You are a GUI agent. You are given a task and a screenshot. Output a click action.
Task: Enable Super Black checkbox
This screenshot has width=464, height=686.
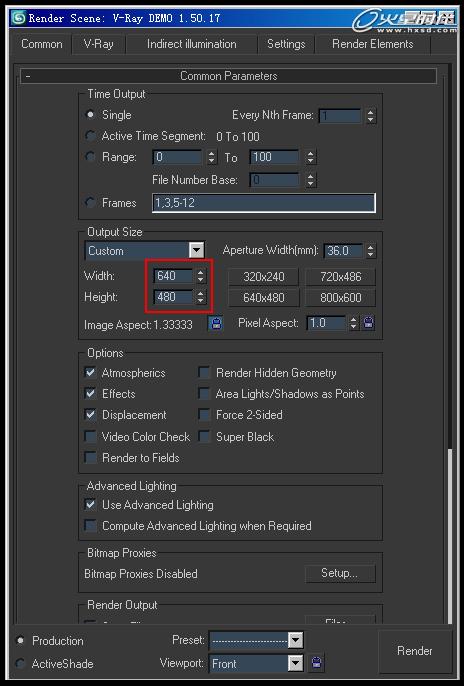(204, 436)
